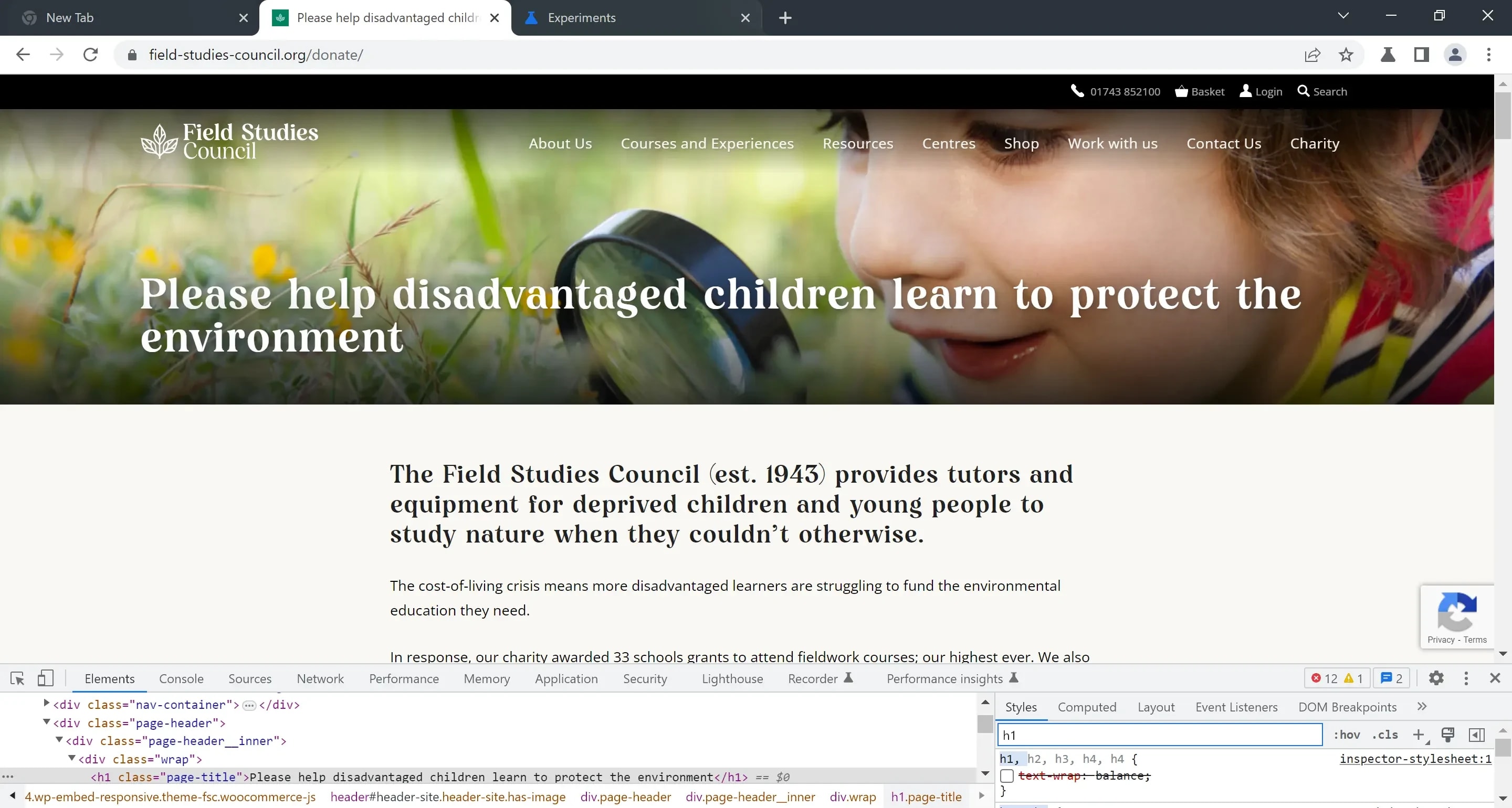Viewport: 1512px width, 808px height.
Task: Open the Computed styles tab
Action: point(1086,707)
